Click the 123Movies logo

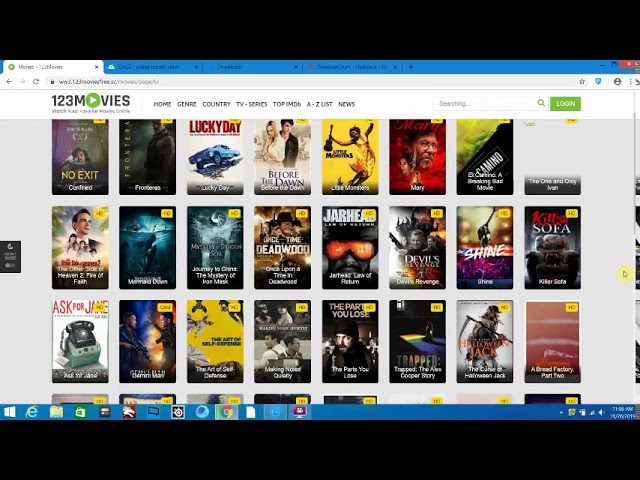[91, 104]
